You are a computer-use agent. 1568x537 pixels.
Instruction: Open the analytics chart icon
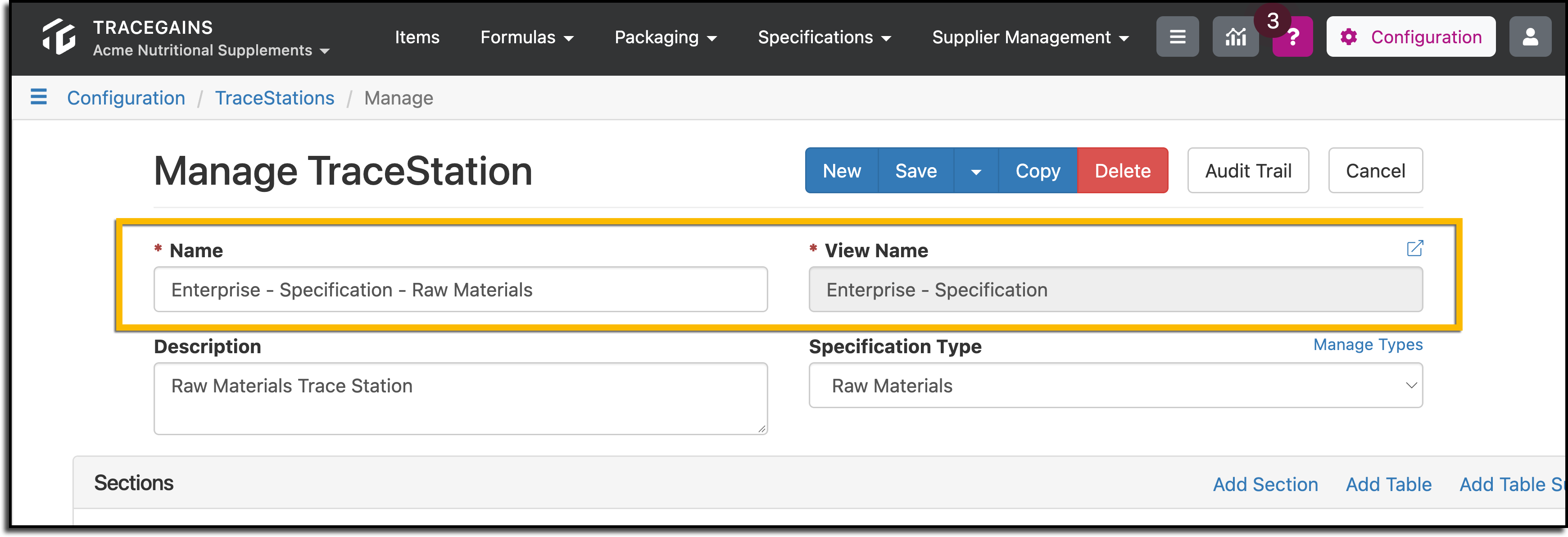point(1235,37)
